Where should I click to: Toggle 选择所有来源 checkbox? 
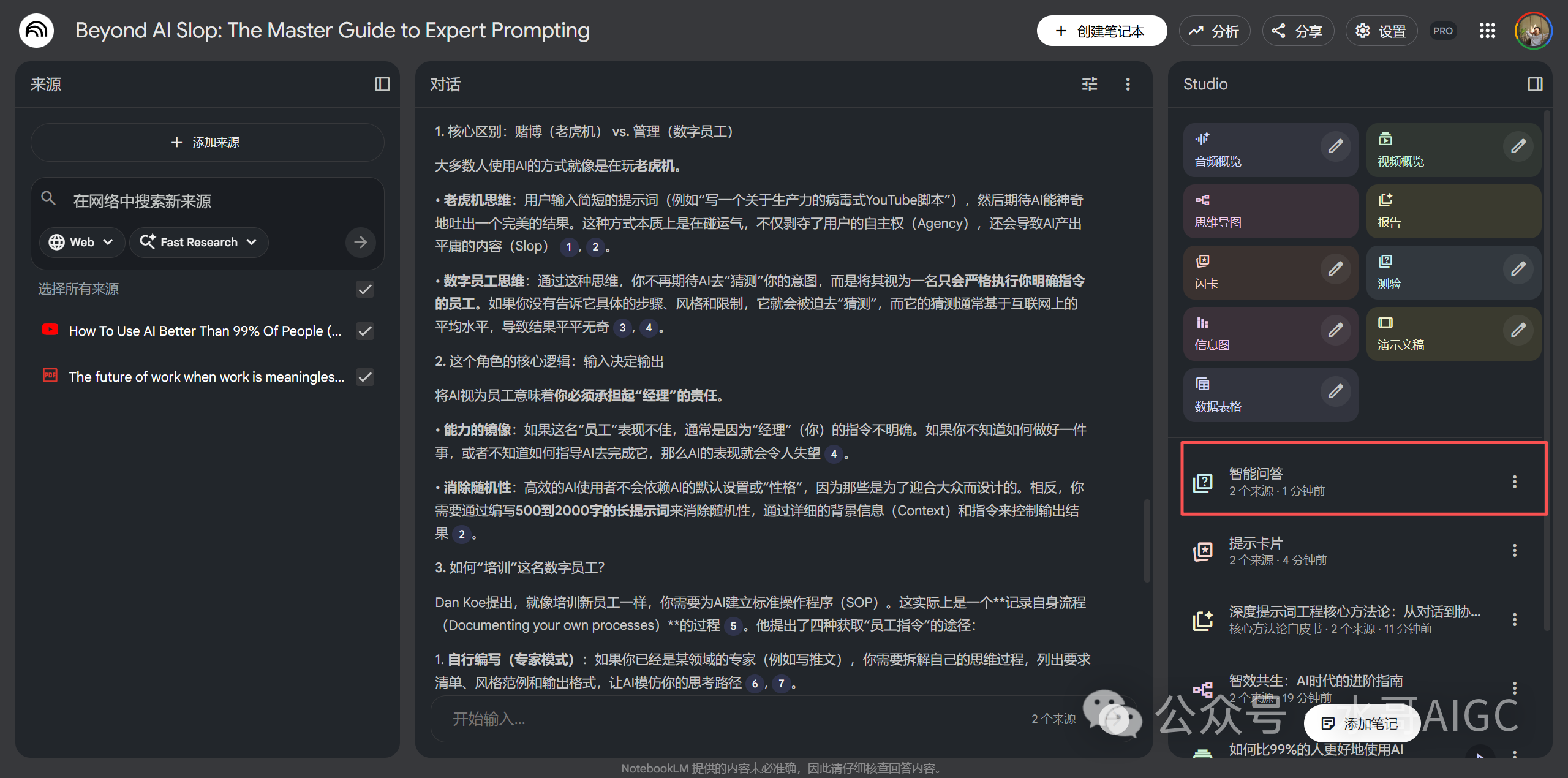pyautogui.click(x=365, y=289)
